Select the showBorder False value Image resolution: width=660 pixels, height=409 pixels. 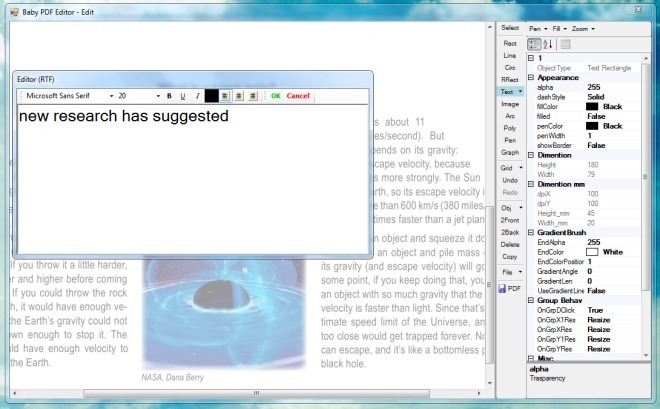tap(596, 146)
